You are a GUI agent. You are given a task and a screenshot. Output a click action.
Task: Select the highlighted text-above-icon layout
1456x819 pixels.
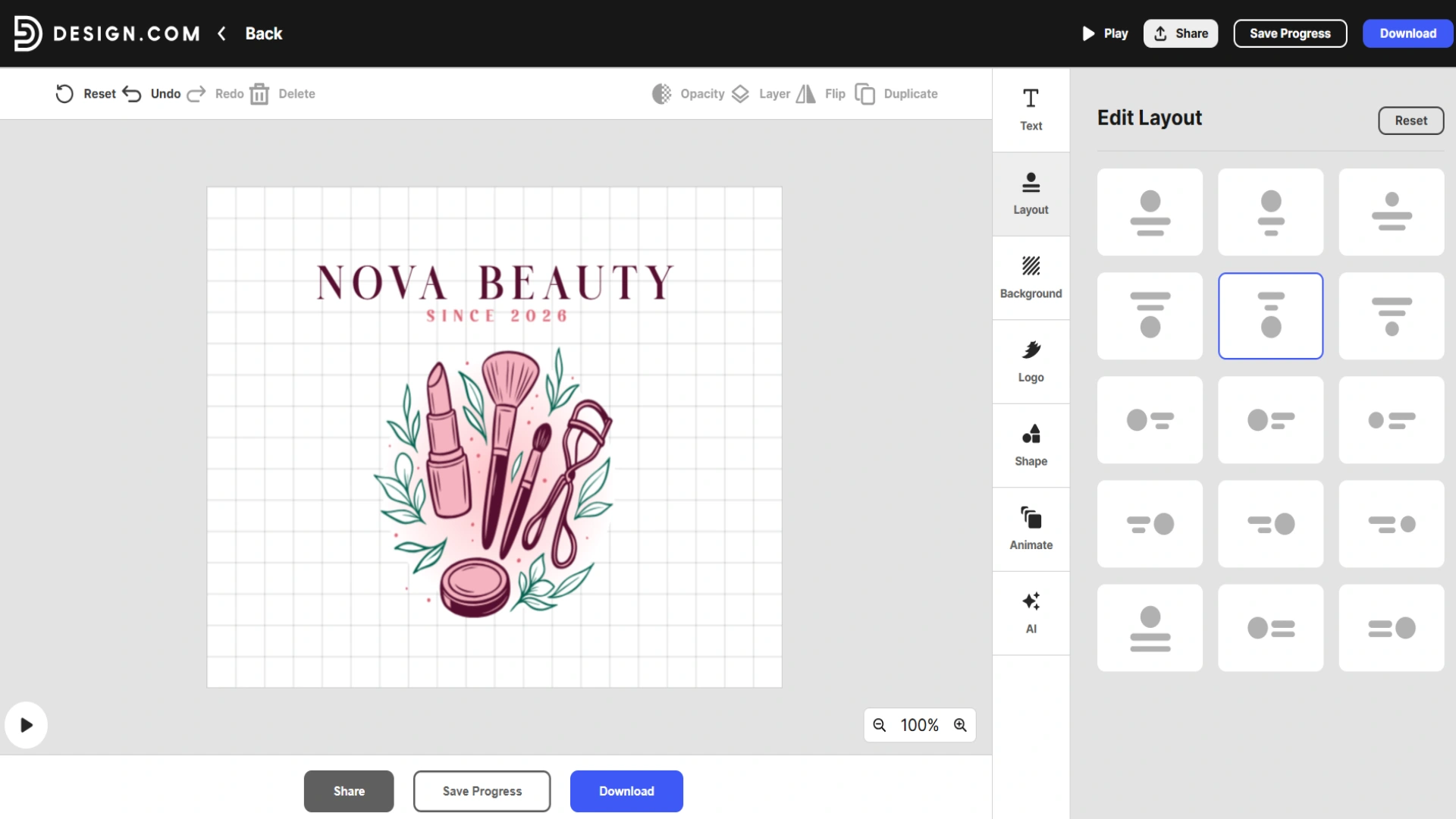coord(1271,316)
